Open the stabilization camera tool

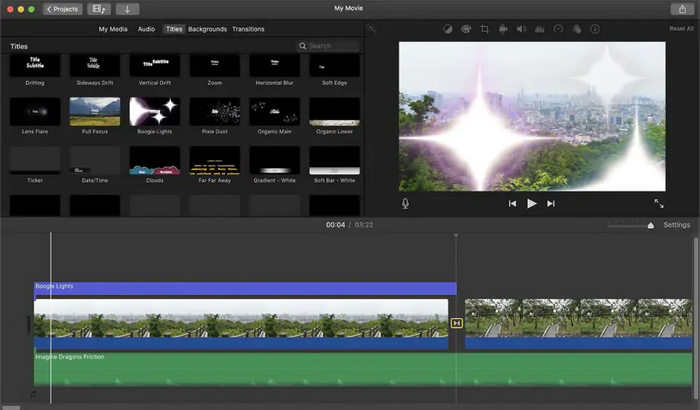(503, 29)
